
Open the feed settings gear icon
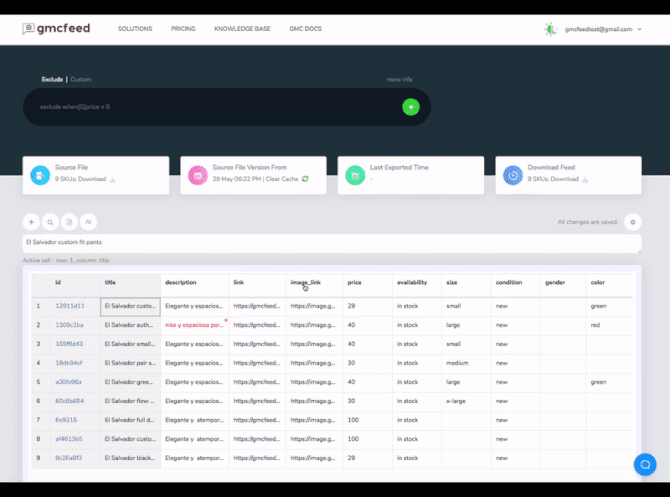pyautogui.click(x=633, y=222)
